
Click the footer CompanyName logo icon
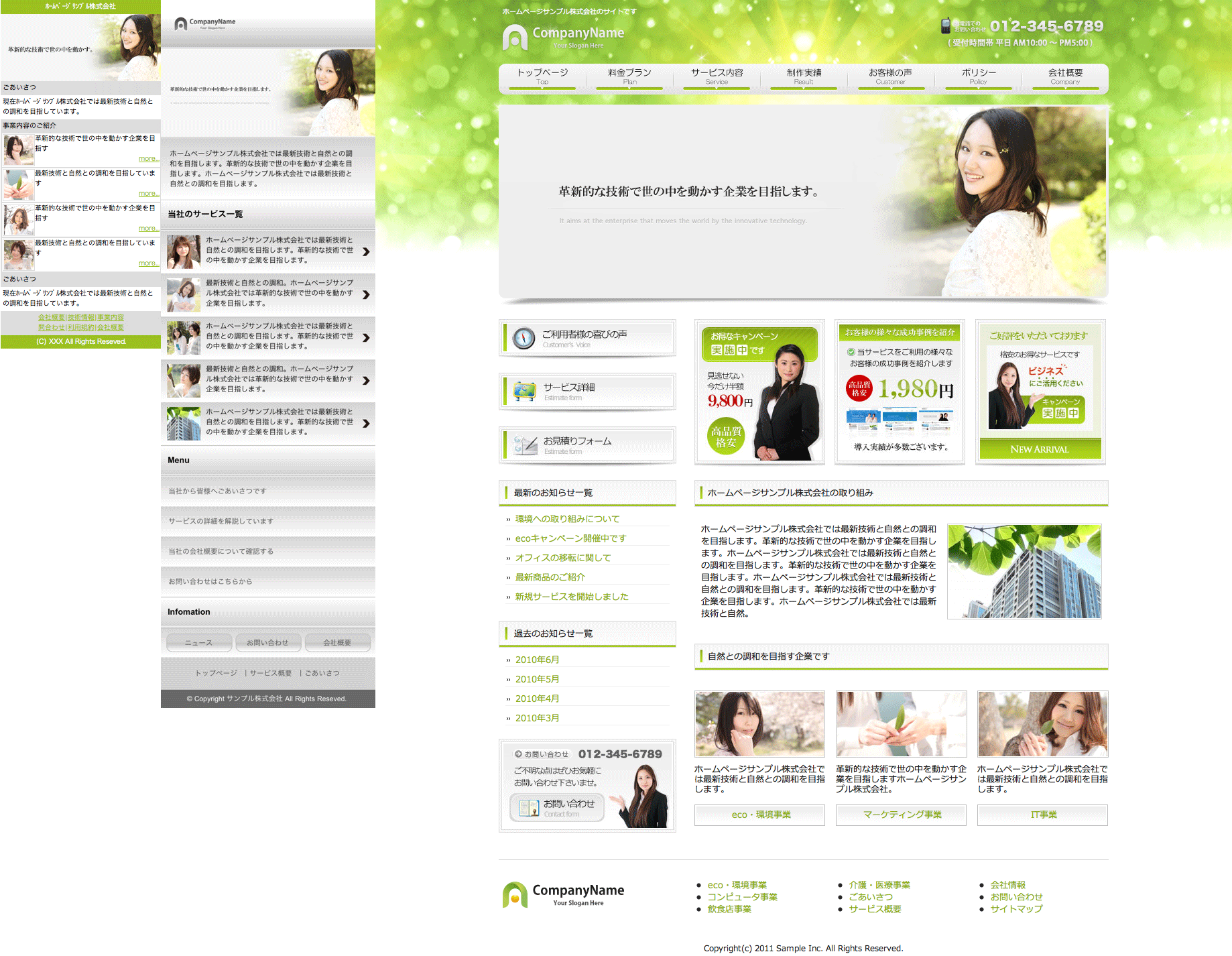515,895
